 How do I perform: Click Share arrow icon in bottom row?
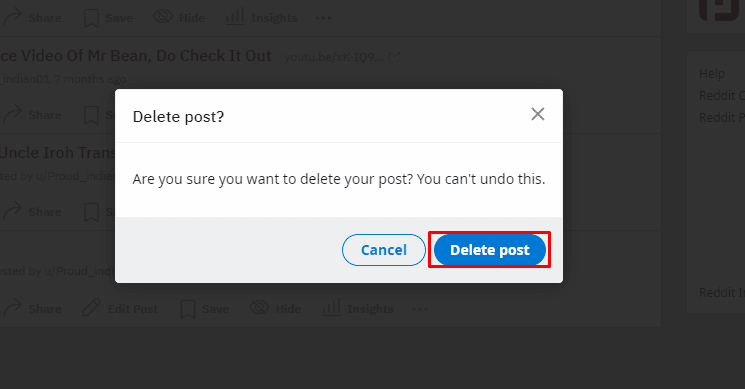[x=12, y=309]
